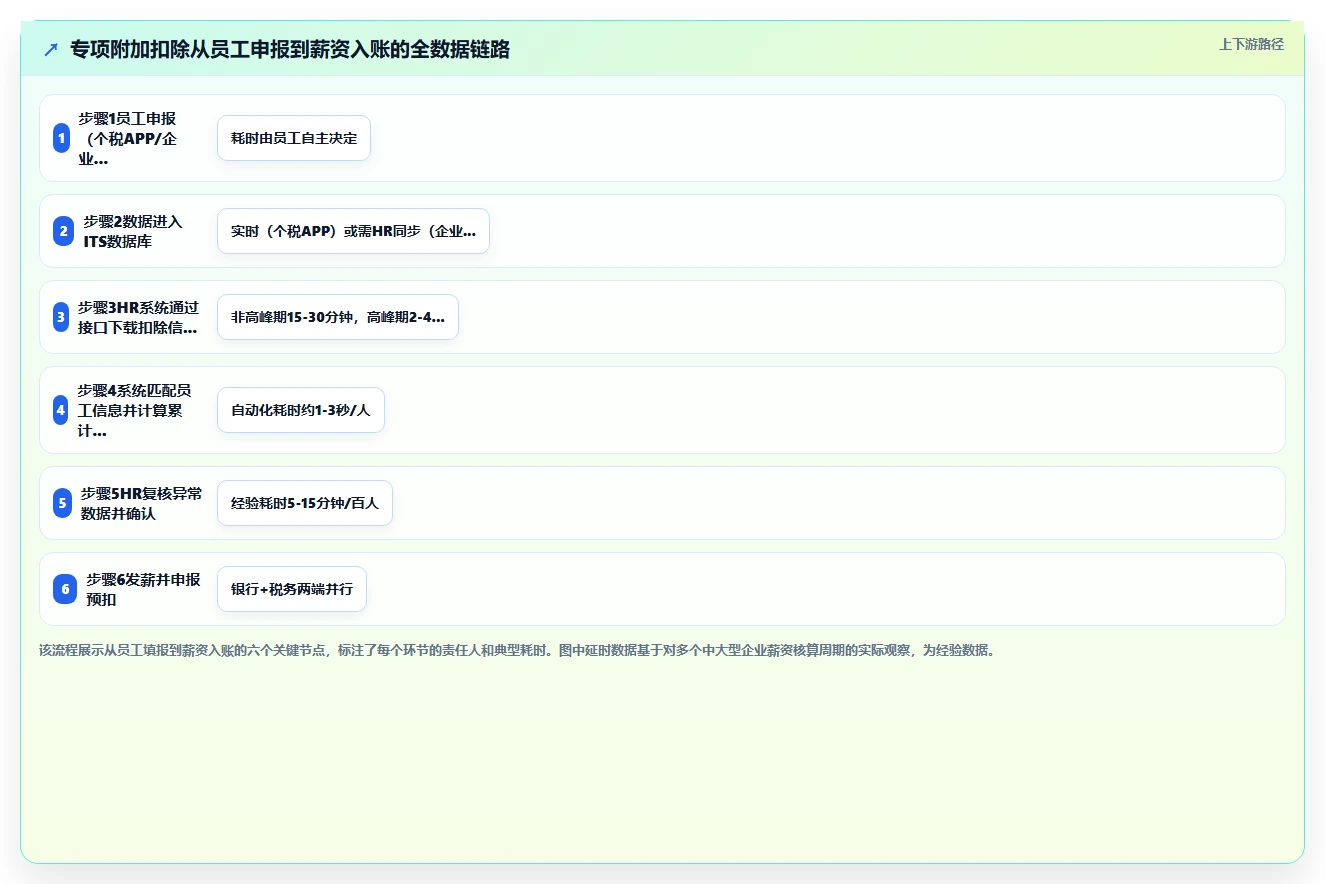Select the step 1 number badge
Screen dimensions: 1325x884
pos(61,138)
